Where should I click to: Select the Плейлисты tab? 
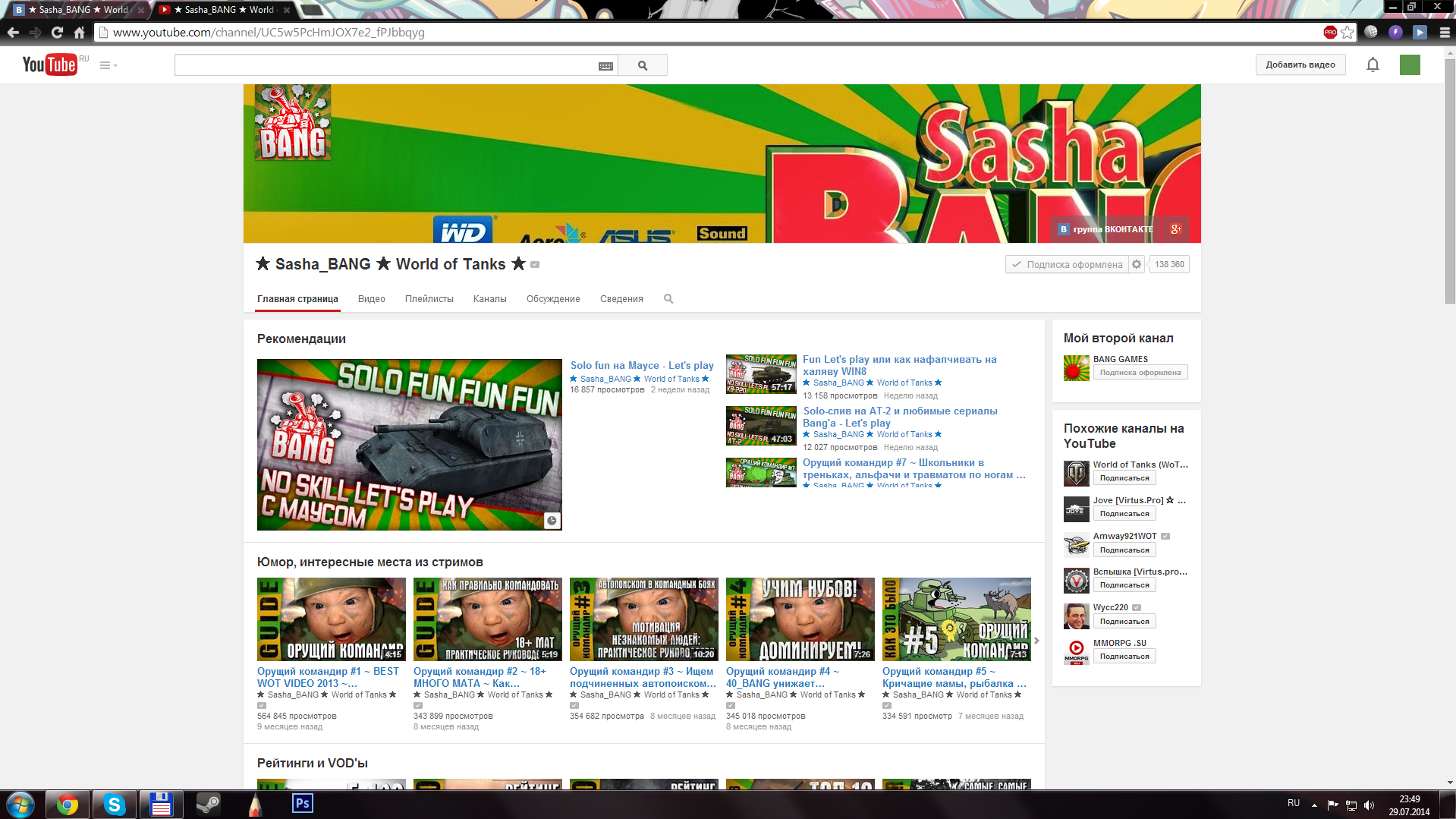[x=429, y=299]
